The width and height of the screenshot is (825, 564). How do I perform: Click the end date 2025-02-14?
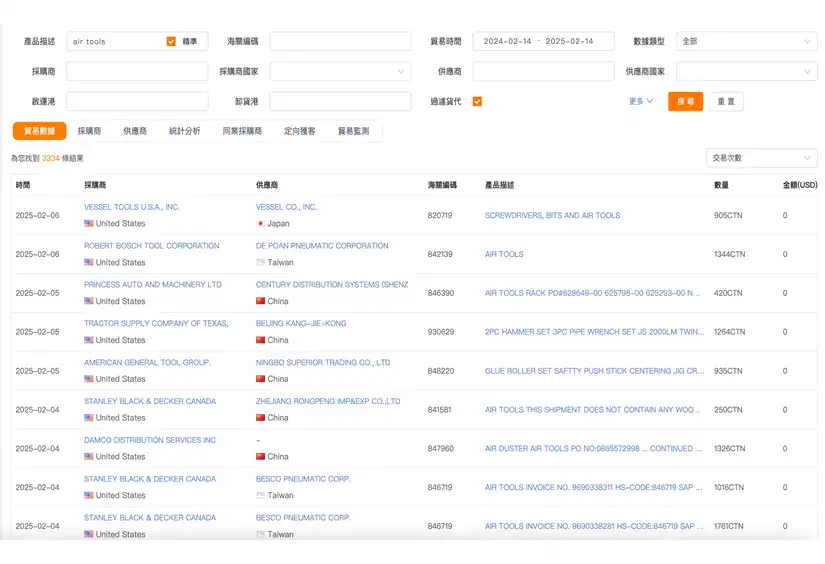(569, 41)
